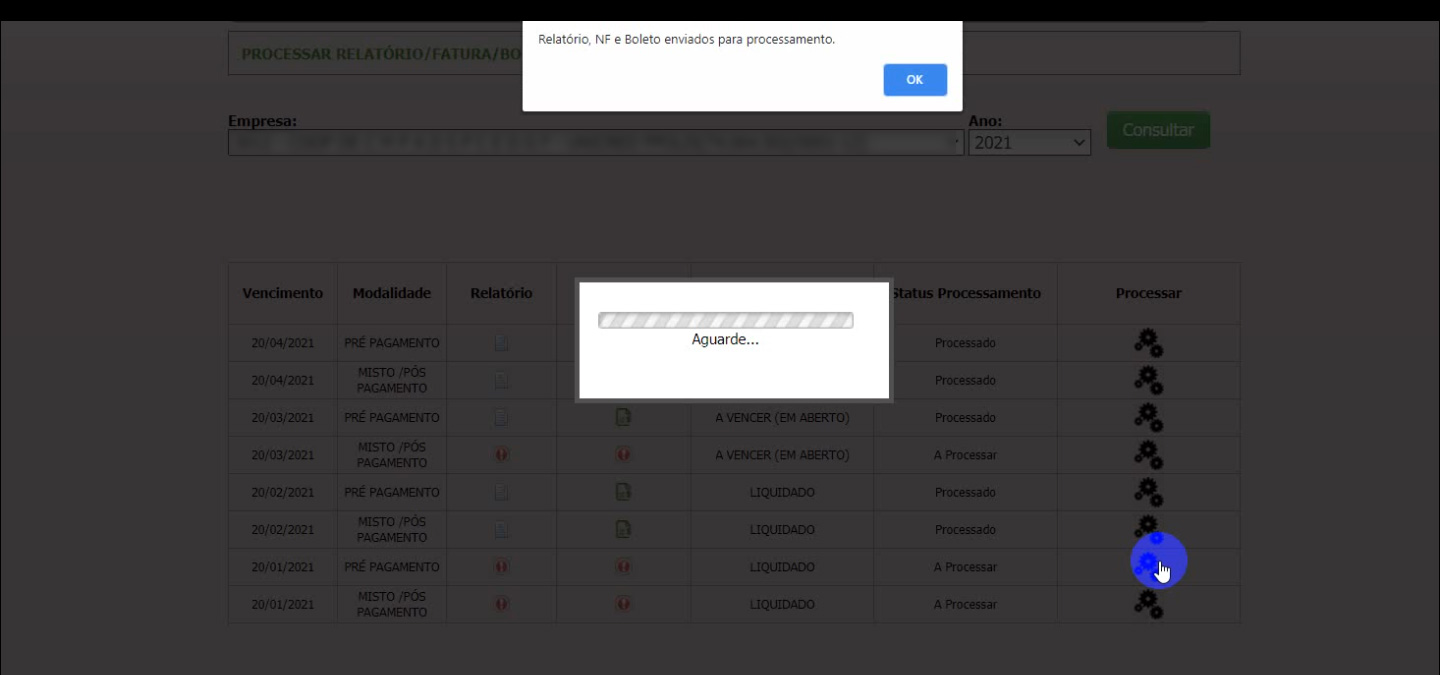Click the Modalidade column header
Image resolution: width=1440 pixels, height=675 pixels.
point(392,293)
